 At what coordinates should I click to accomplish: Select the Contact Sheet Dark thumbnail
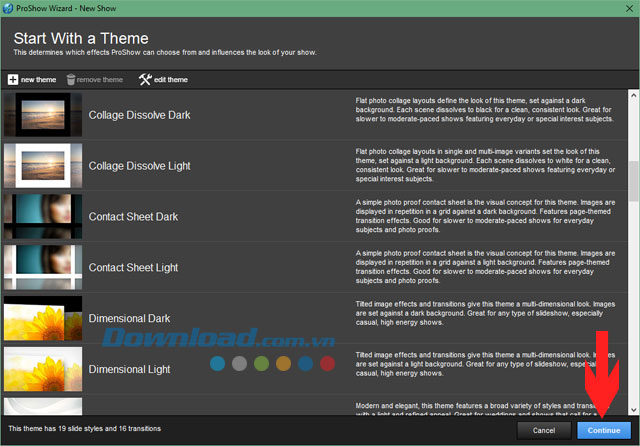click(43, 216)
